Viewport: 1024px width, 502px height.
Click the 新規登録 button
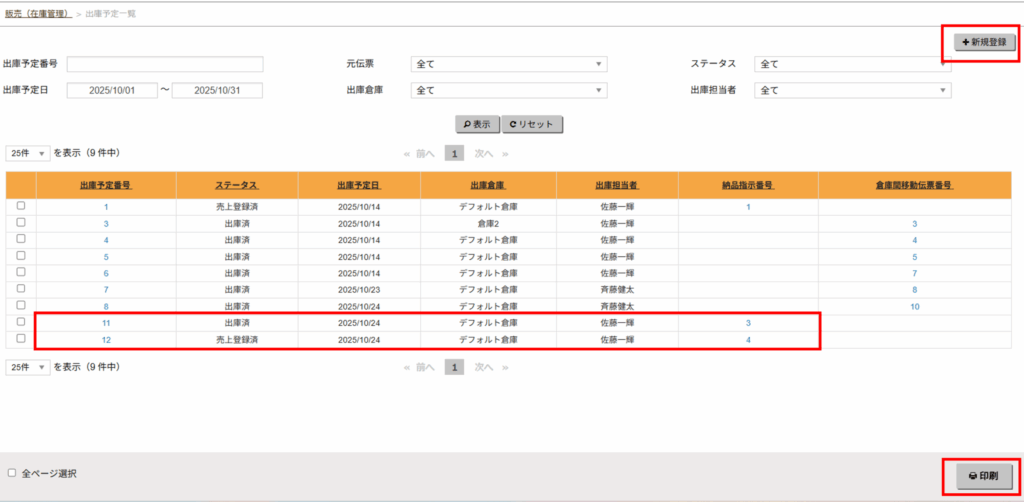click(984, 42)
